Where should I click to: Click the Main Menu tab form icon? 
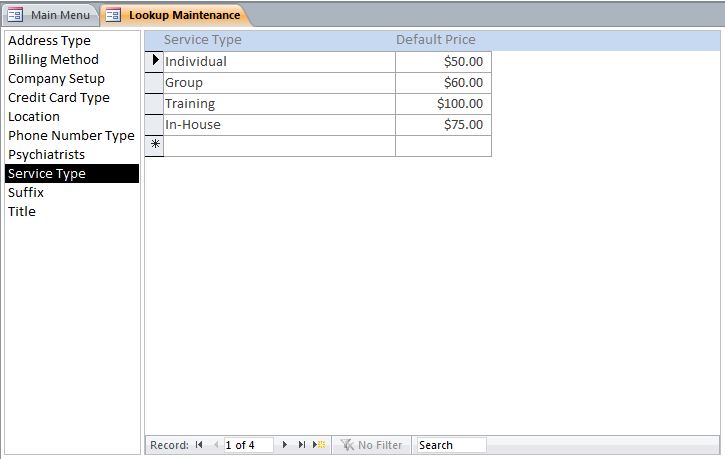pos(15,15)
